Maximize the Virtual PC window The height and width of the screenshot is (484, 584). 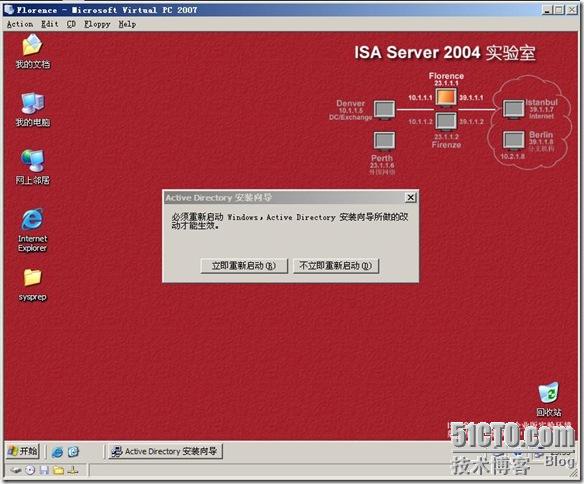[559, 10]
